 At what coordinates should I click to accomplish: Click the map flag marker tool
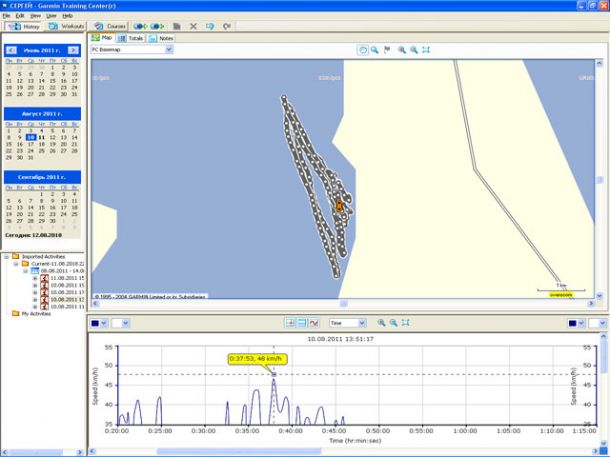tap(387, 49)
